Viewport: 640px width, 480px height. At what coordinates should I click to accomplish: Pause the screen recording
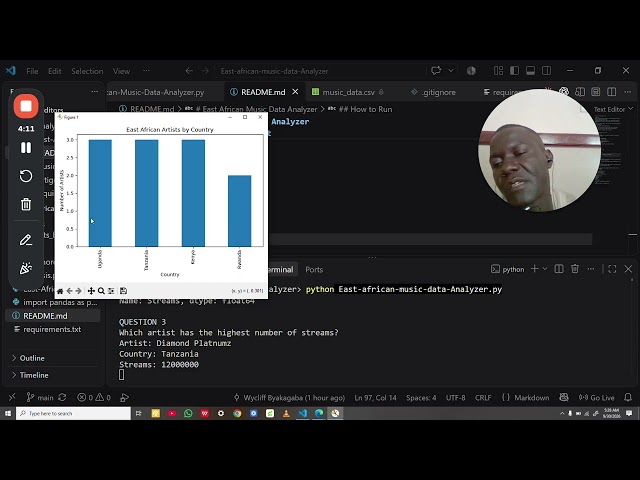coord(26,148)
